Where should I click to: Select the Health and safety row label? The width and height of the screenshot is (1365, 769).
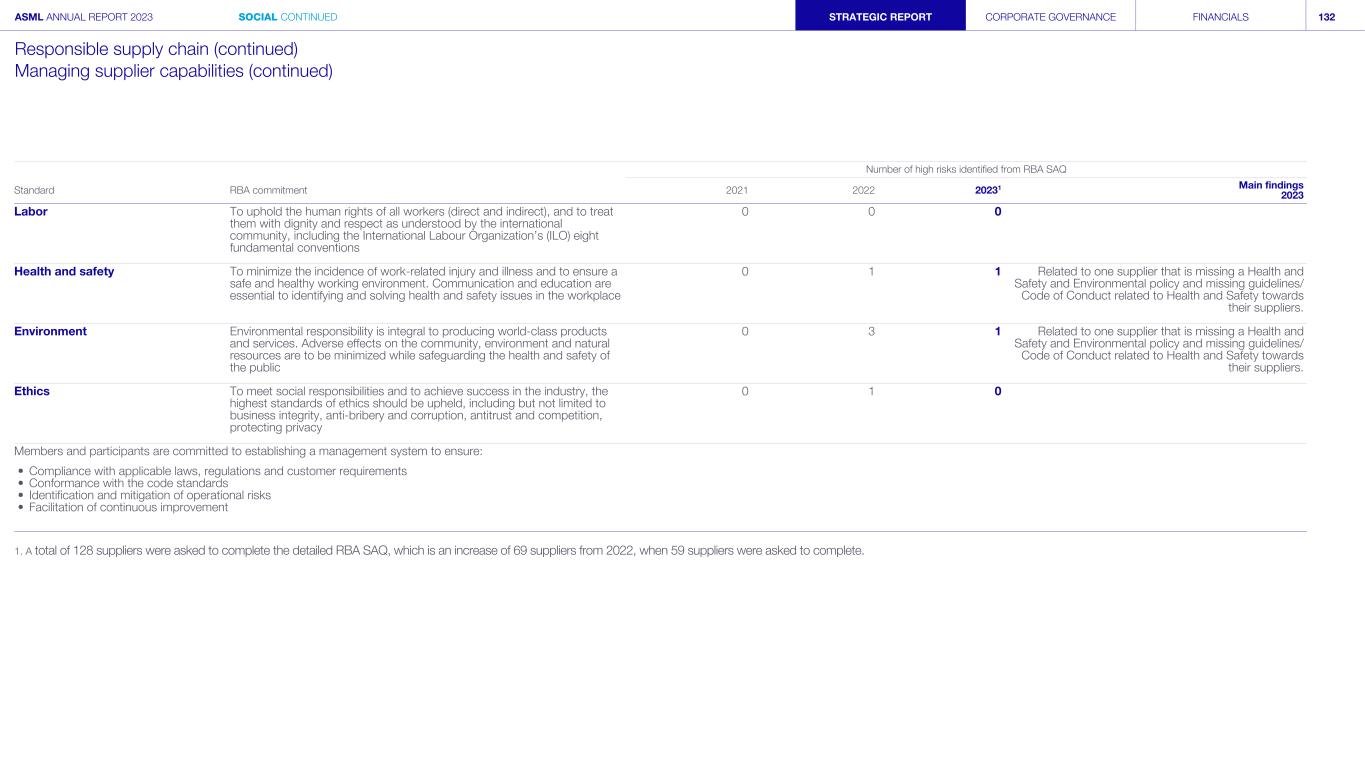pos(64,272)
